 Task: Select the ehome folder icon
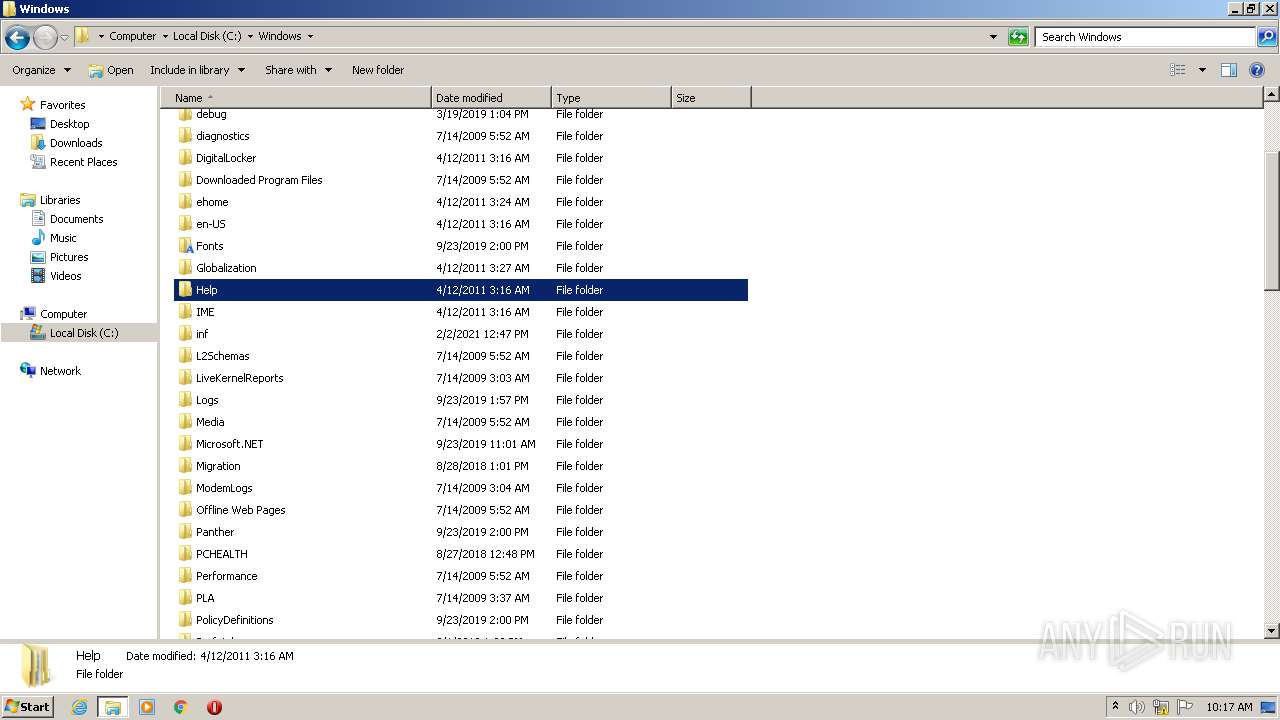tap(185, 202)
